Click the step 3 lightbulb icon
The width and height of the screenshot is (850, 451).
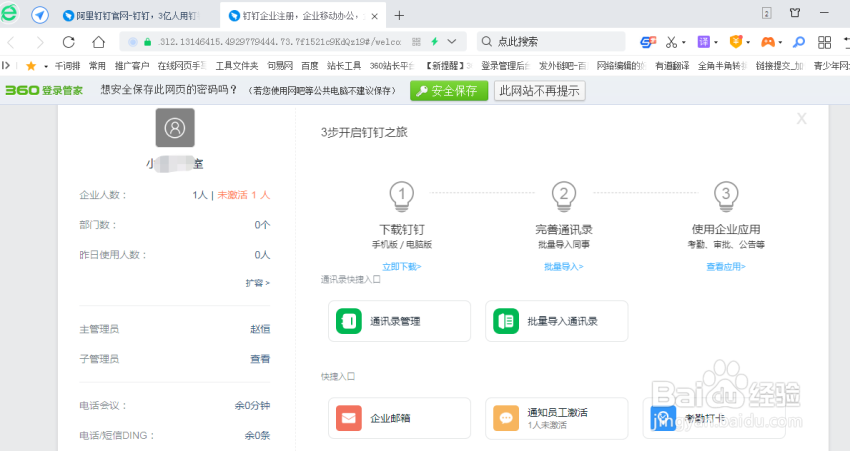726,196
